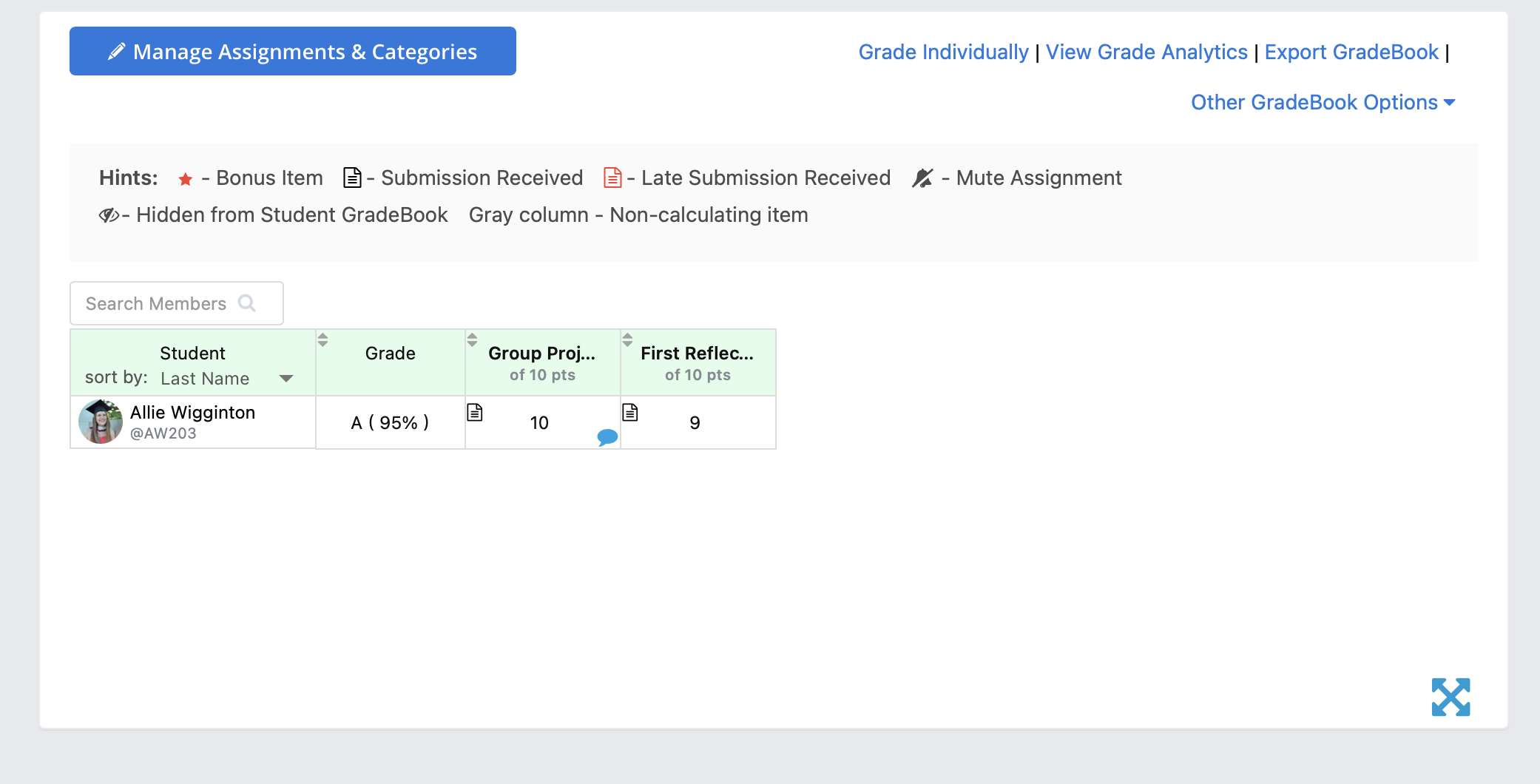This screenshot has height=784, width=1540.
Task: Select the Group Project score of 10
Action: pos(539,423)
